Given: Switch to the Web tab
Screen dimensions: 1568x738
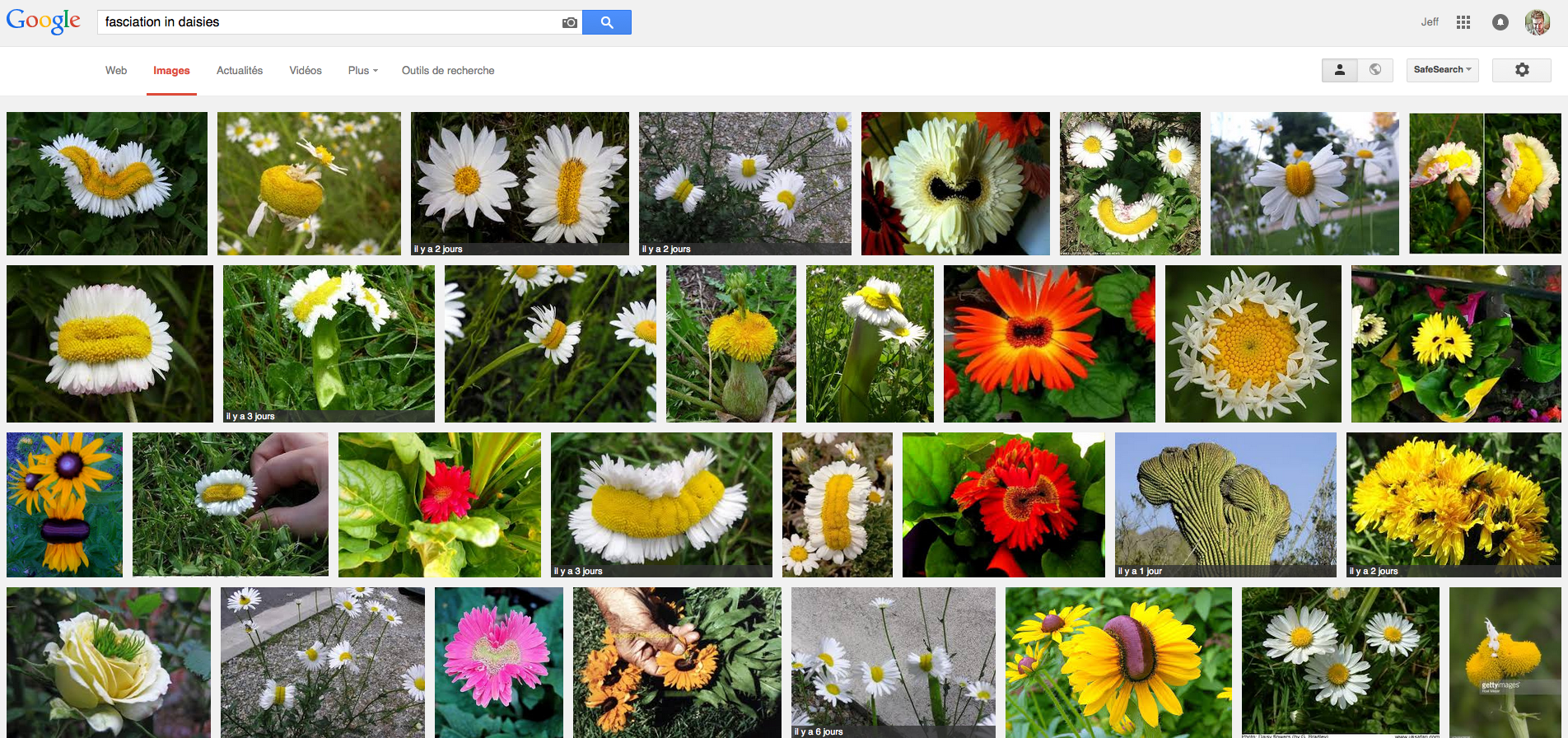Looking at the screenshot, I should pyautogui.click(x=116, y=71).
